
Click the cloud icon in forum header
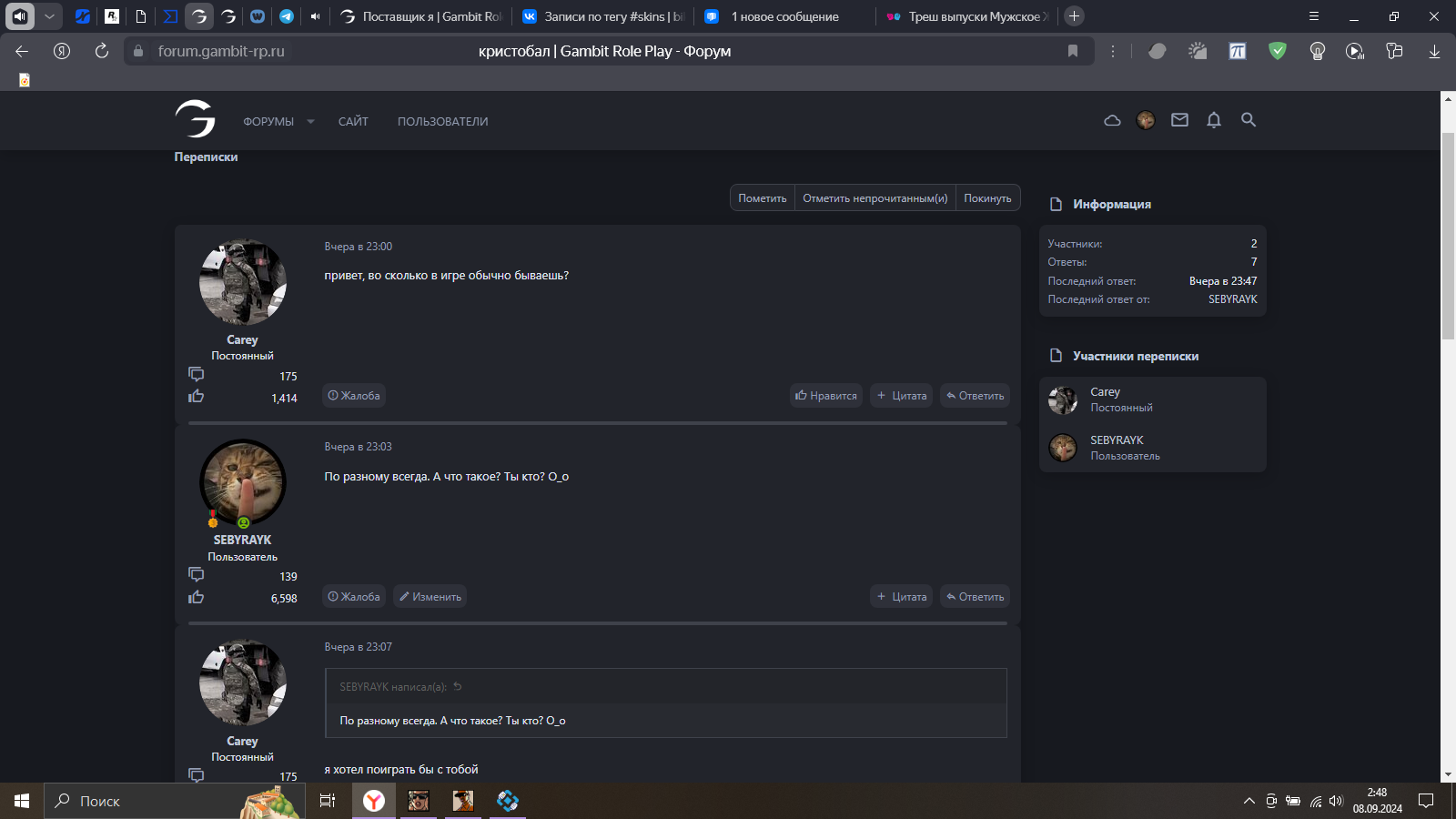point(1112,120)
